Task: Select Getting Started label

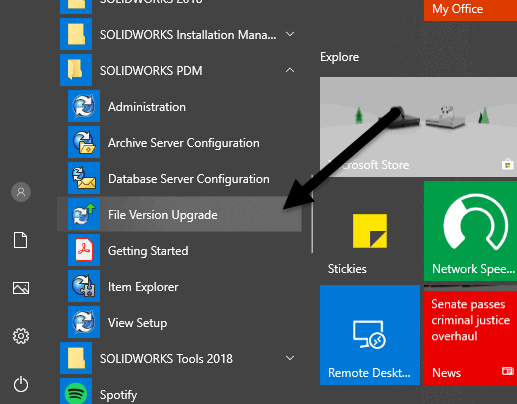Action: click(148, 251)
